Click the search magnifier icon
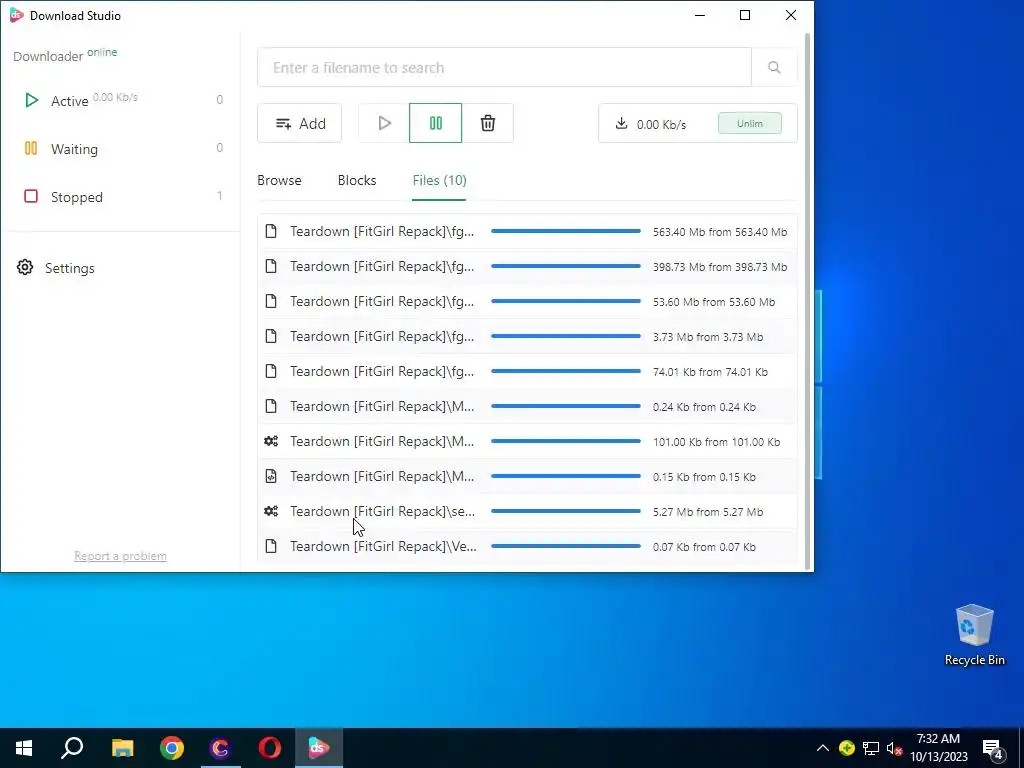The width and height of the screenshot is (1024, 768). [774, 67]
